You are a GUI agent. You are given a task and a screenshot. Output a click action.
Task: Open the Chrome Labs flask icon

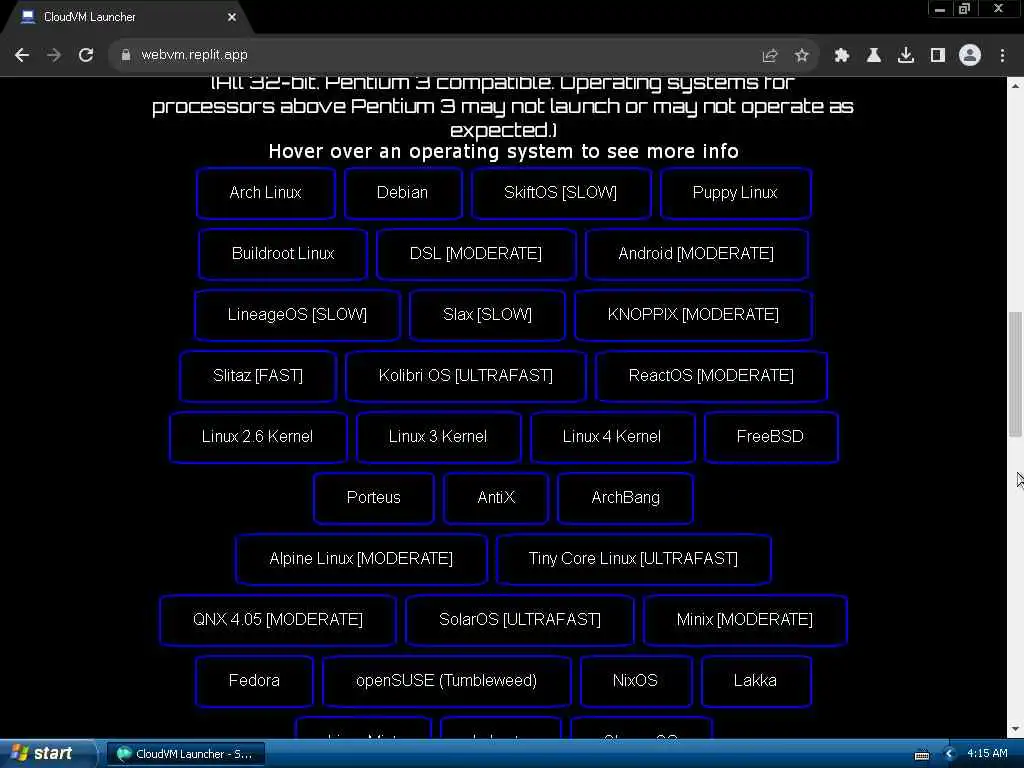(874, 56)
